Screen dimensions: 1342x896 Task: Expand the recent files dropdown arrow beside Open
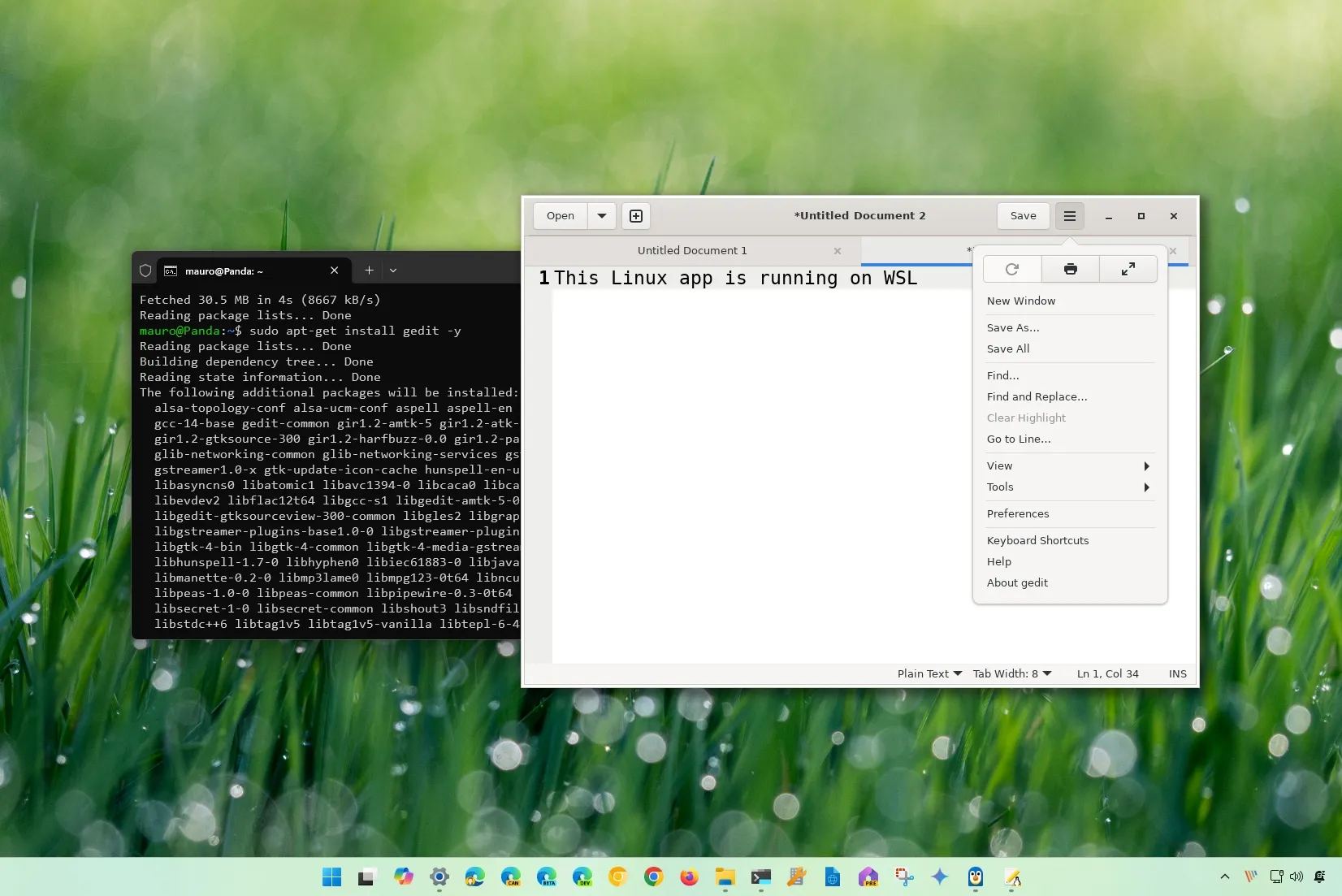[602, 216]
